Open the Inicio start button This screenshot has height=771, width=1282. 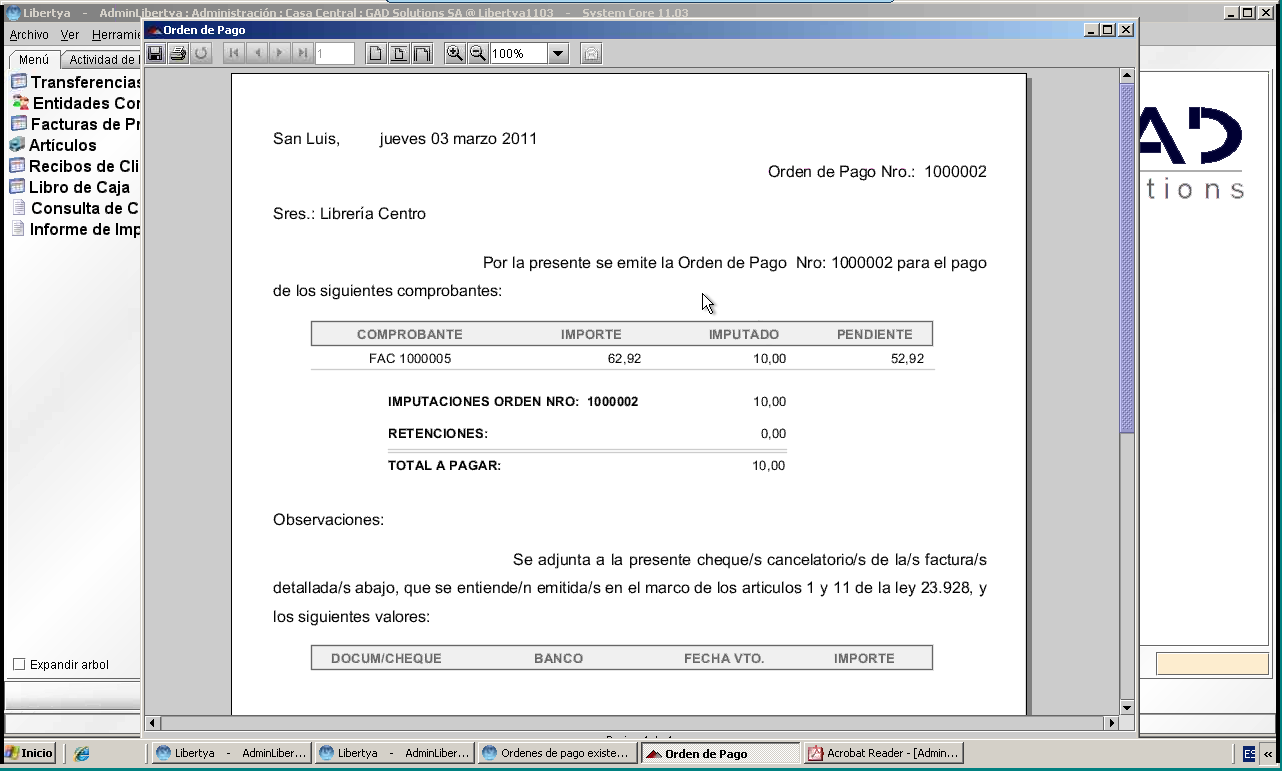coord(29,754)
